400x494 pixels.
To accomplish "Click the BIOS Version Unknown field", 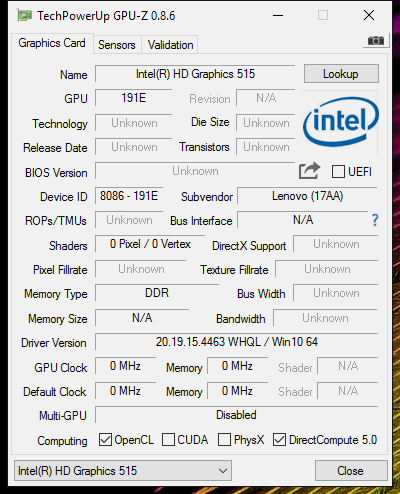I will pos(195,171).
